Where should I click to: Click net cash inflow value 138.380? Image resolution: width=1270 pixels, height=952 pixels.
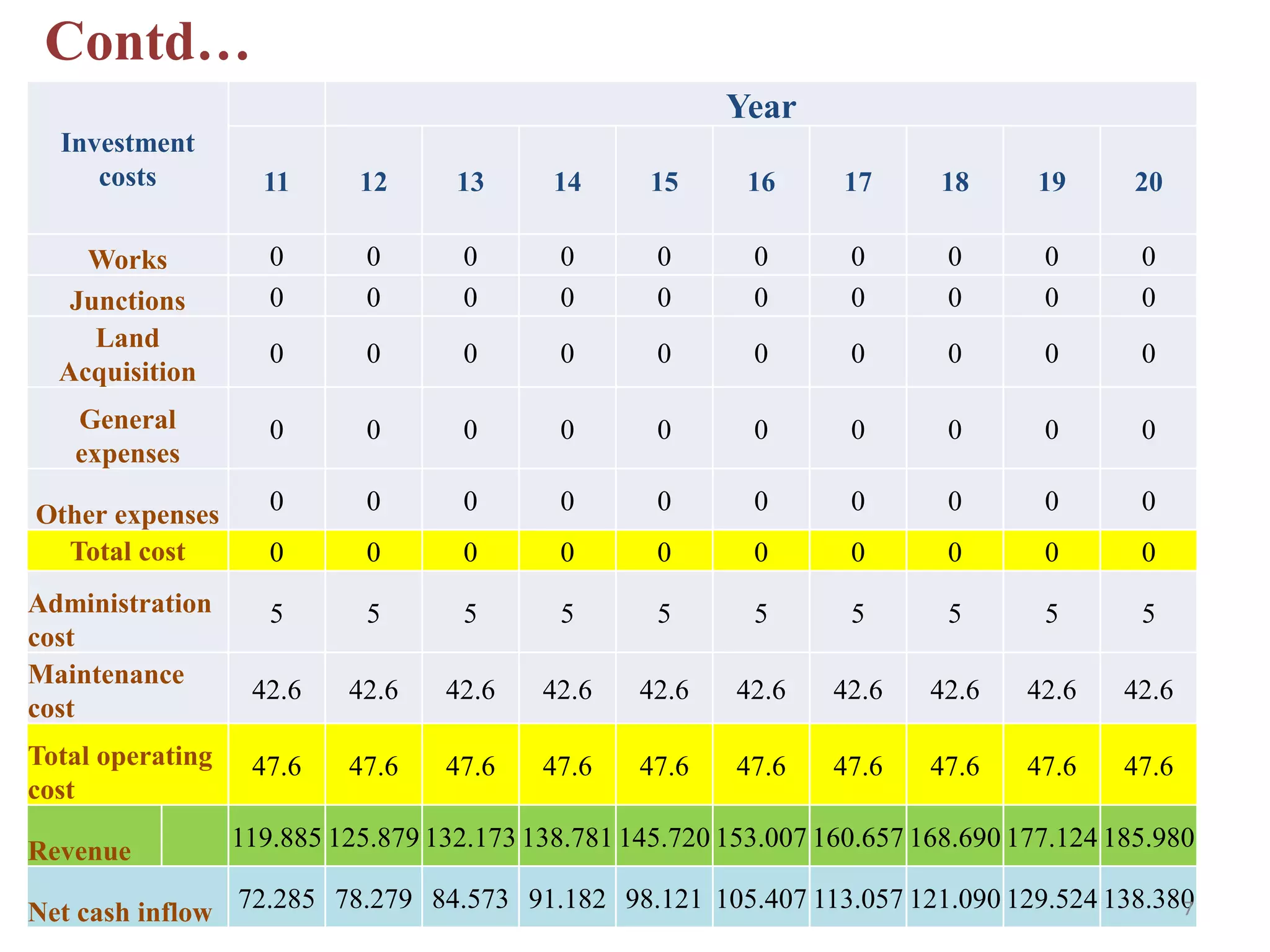pos(1148,898)
